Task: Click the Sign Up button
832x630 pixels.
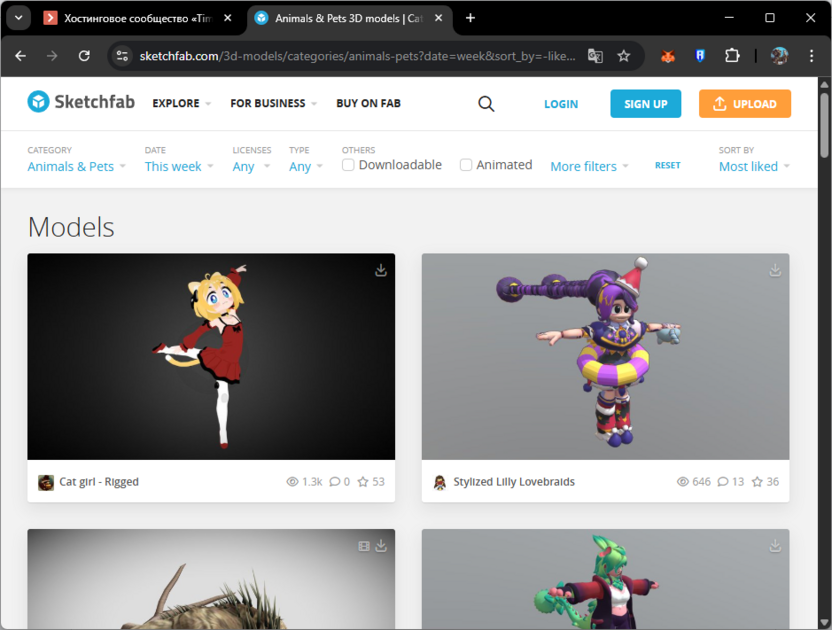Action: (x=646, y=104)
